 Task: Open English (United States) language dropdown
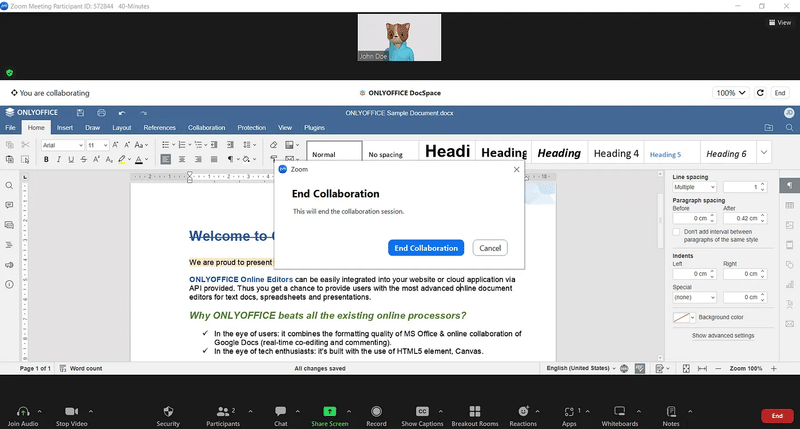pyautogui.click(x=581, y=368)
